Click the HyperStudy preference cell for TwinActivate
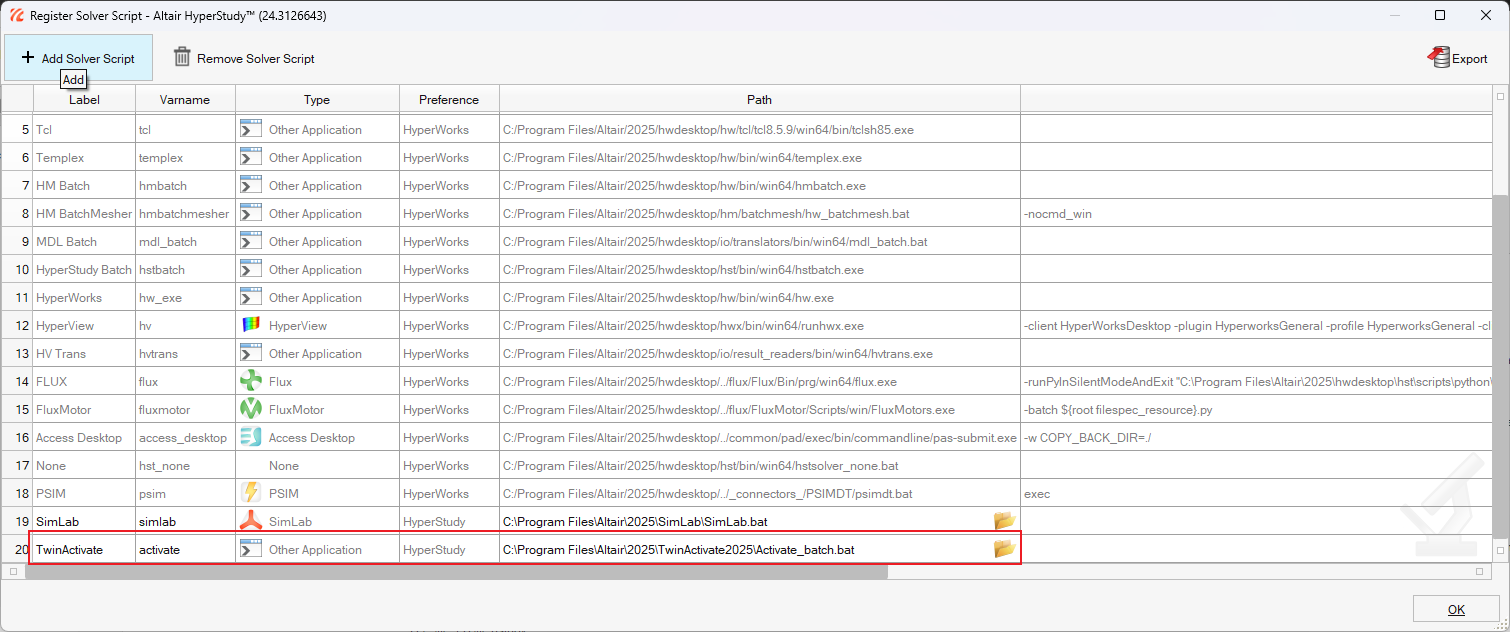The image size is (1510, 632). [x=449, y=549]
